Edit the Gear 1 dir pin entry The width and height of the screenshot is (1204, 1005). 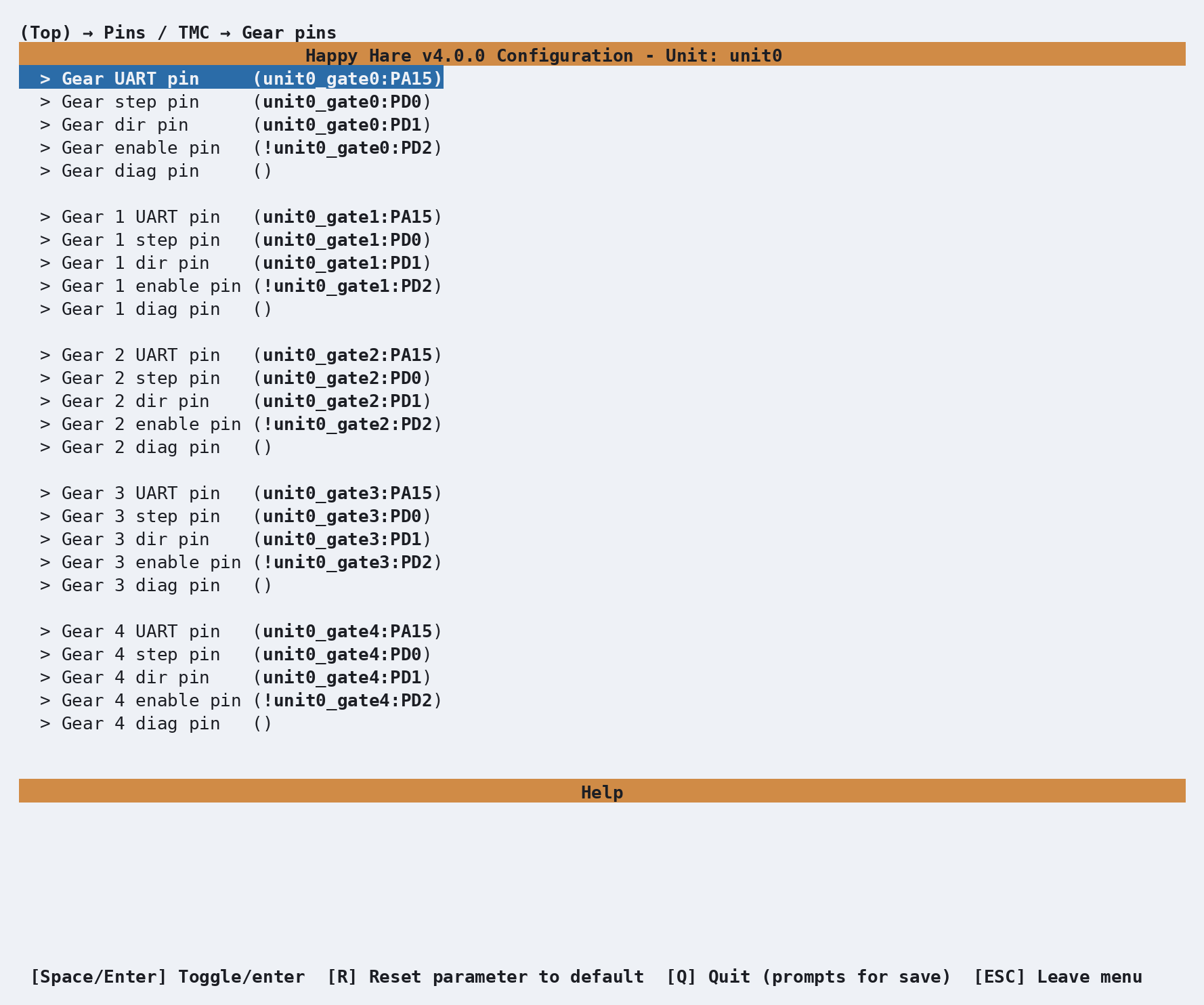point(235,263)
